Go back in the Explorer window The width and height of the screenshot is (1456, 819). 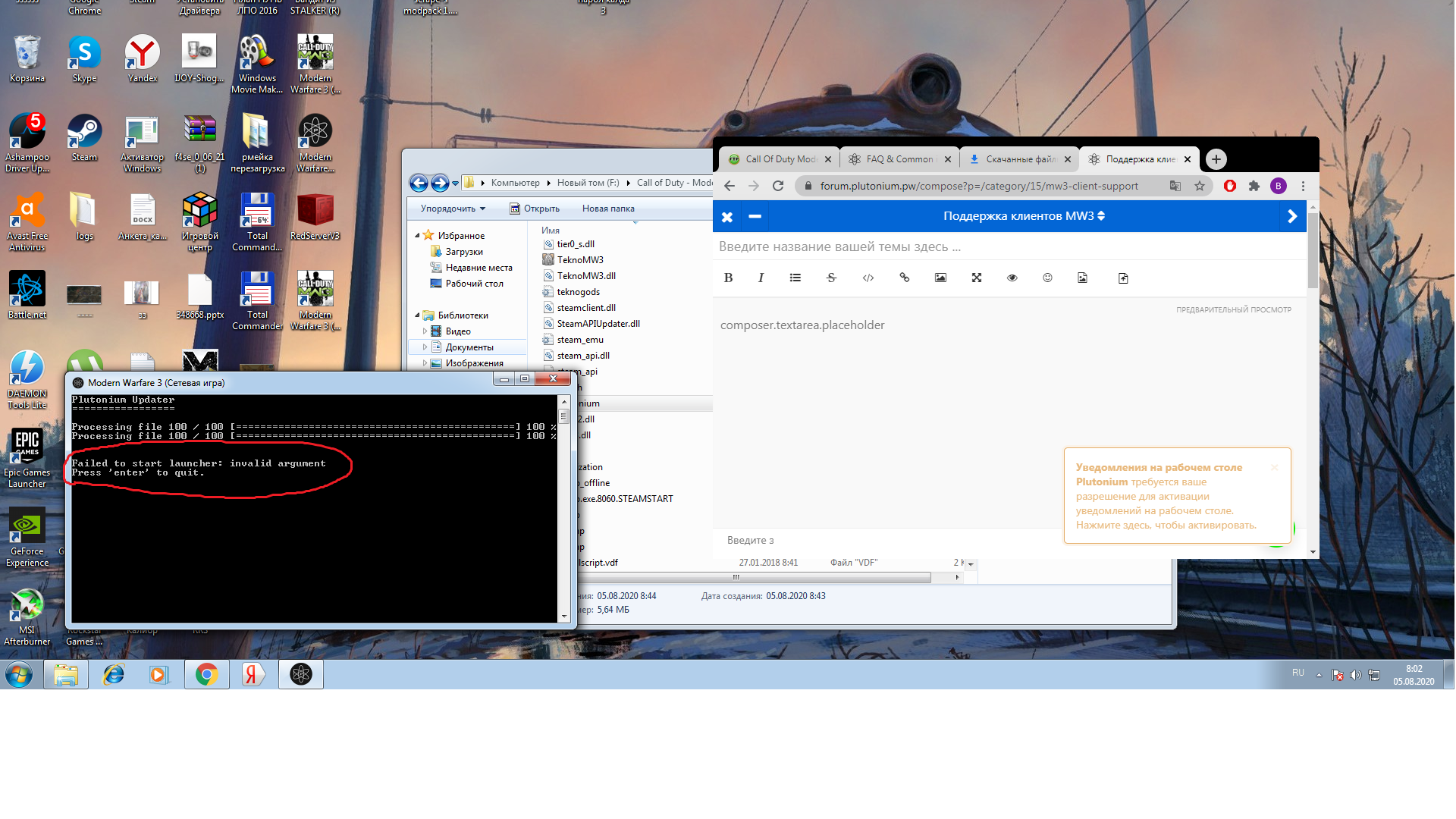click(x=419, y=183)
